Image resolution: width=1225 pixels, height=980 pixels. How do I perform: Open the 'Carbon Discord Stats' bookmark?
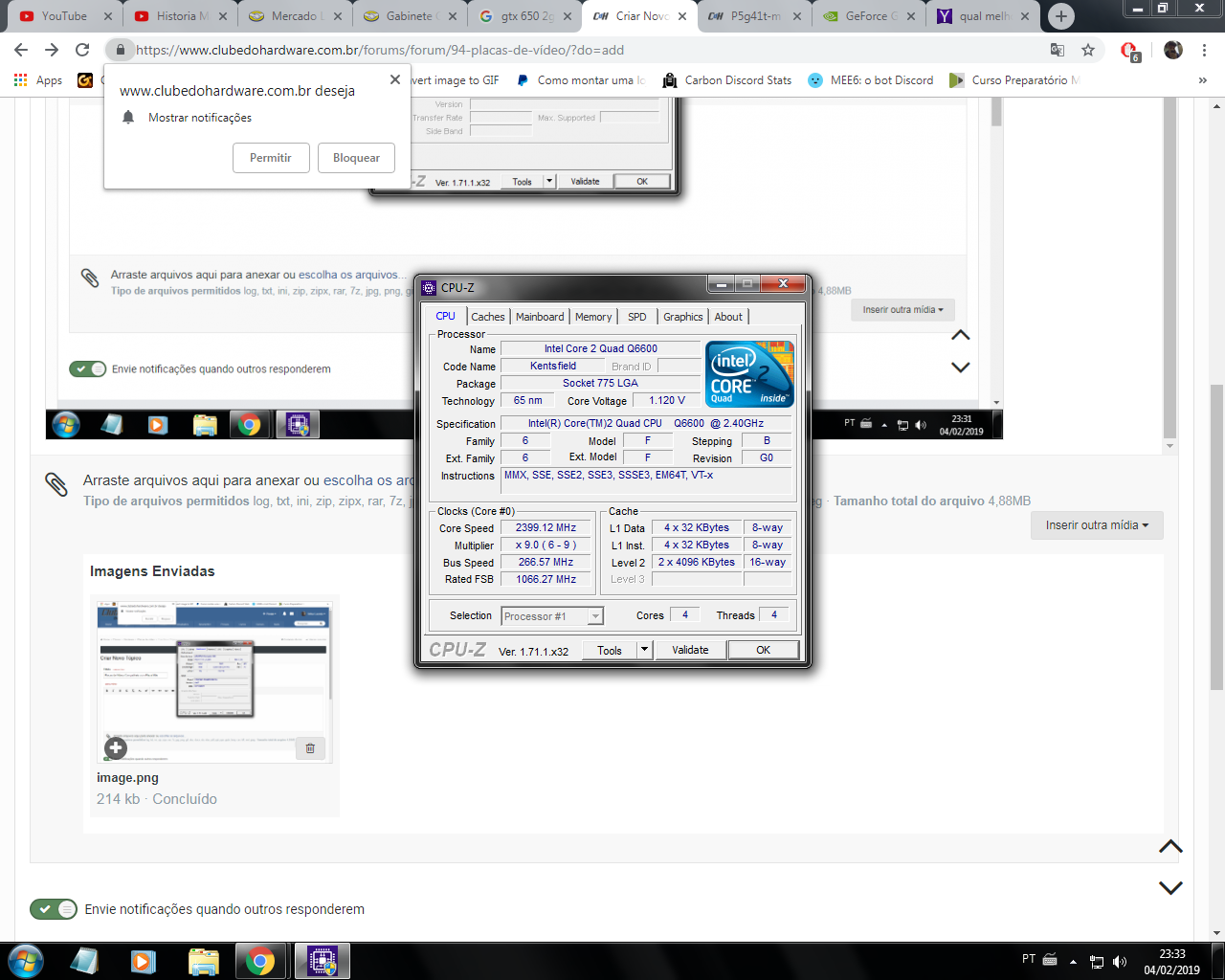click(727, 80)
